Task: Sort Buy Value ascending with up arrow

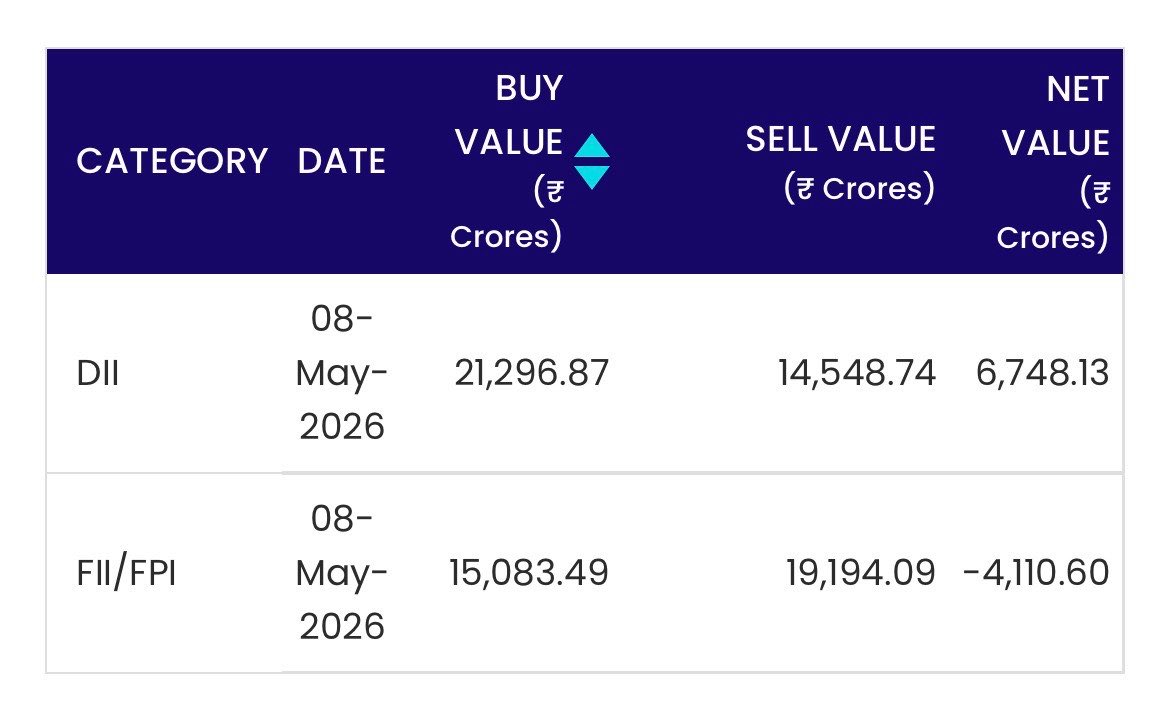Action: [x=592, y=145]
